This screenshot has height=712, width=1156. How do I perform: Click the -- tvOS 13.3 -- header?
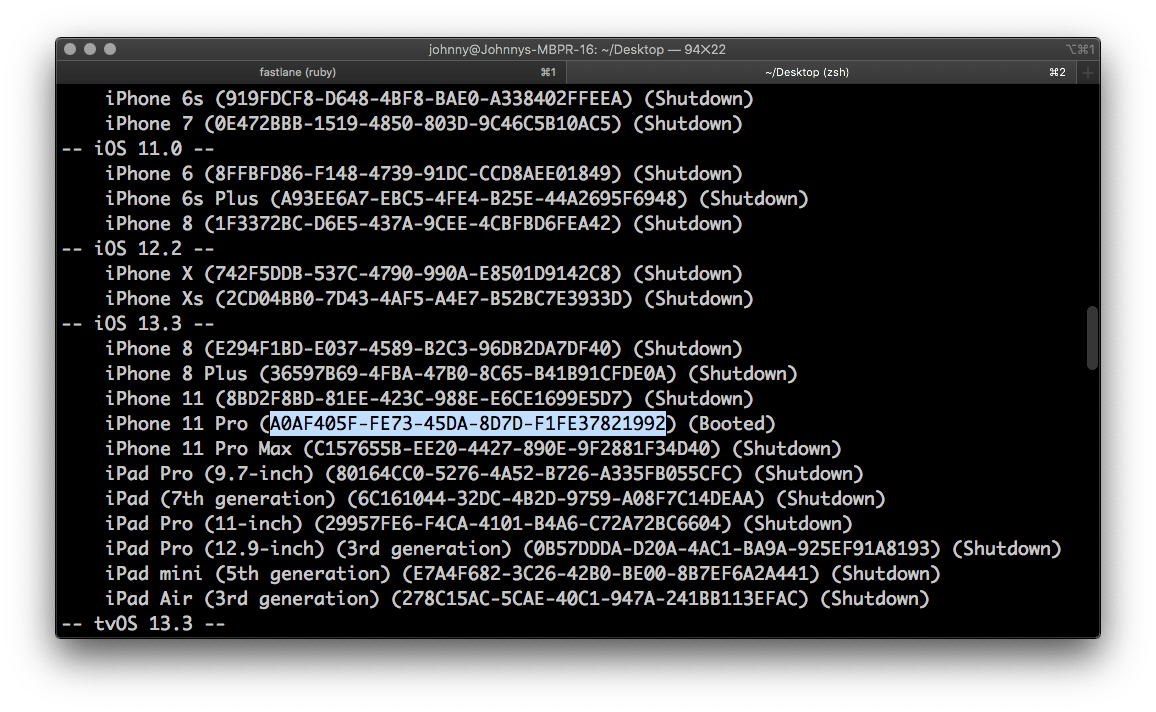coord(144,624)
